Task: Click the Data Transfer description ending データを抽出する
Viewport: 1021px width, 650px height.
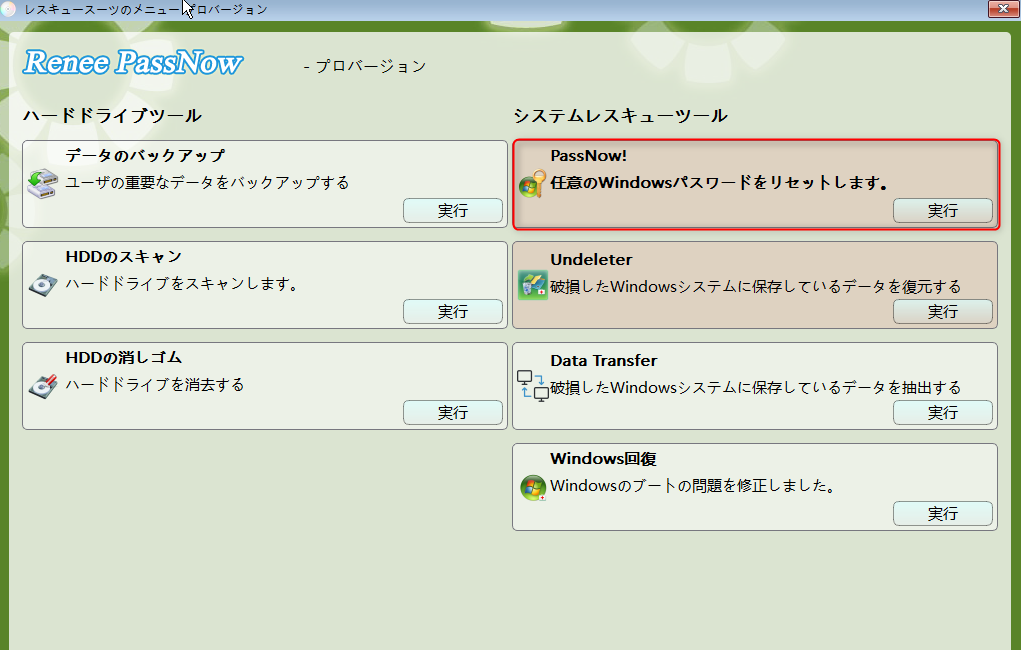Action: 756,388
